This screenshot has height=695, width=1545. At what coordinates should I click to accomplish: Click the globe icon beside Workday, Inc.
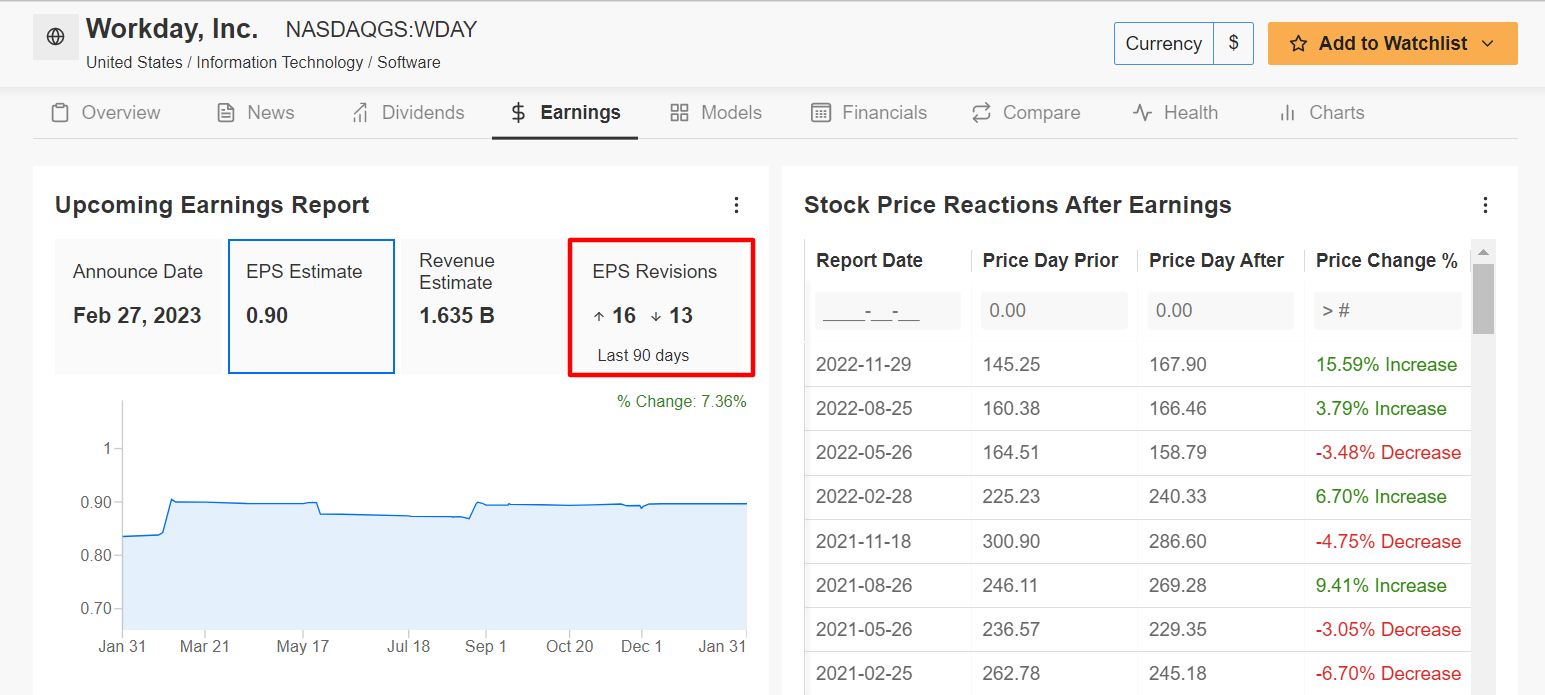point(56,37)
